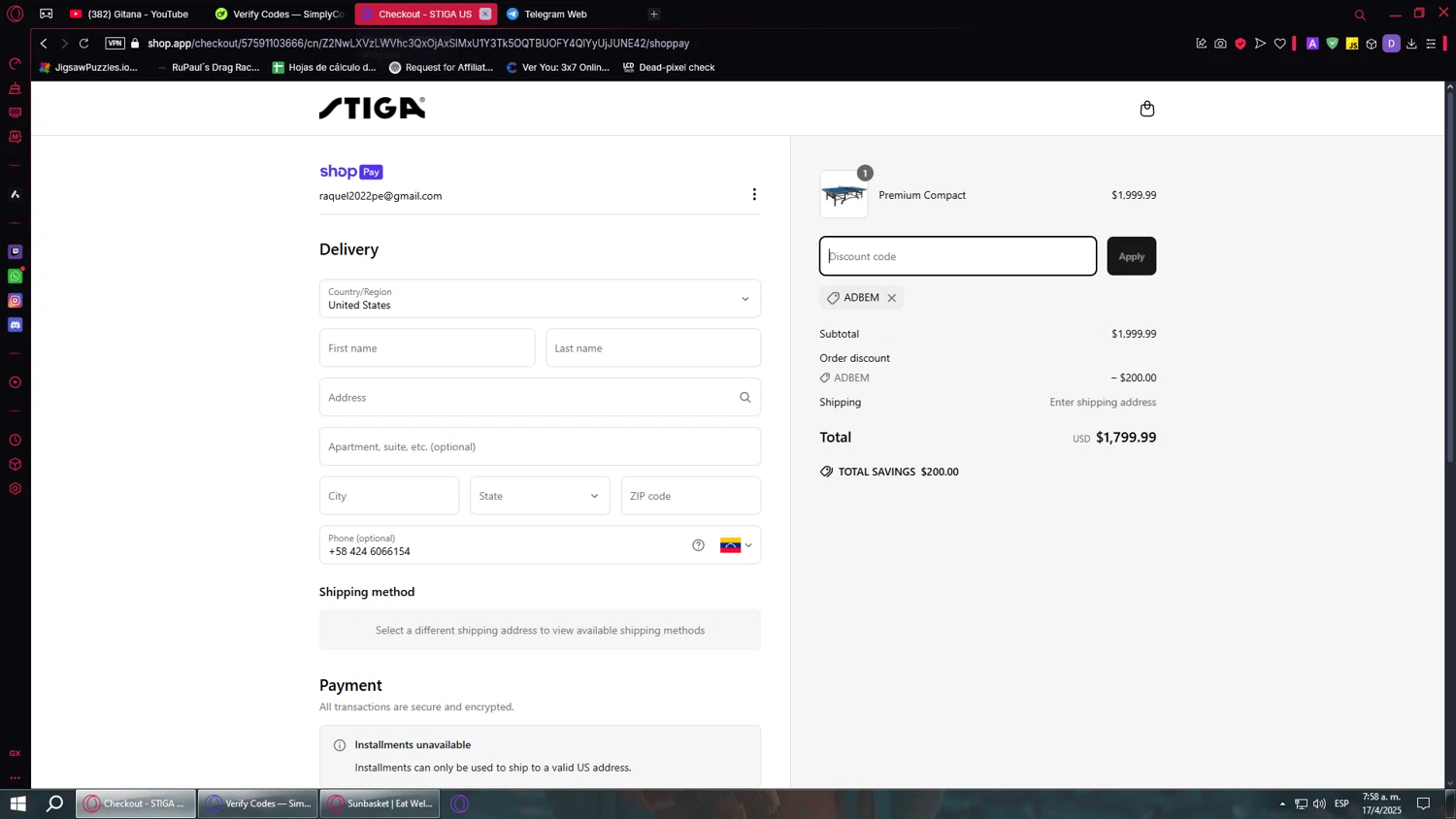1456x819 pixels.
Task: Open the shopping bag cart icon
Action: [1147, 109]
